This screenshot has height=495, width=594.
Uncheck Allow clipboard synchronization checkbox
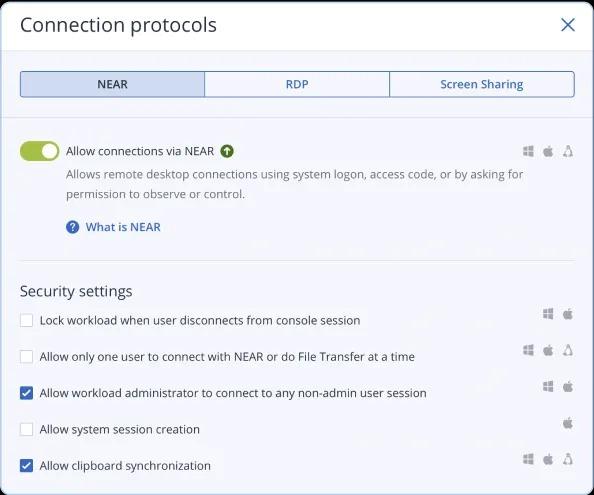point(27,466)
